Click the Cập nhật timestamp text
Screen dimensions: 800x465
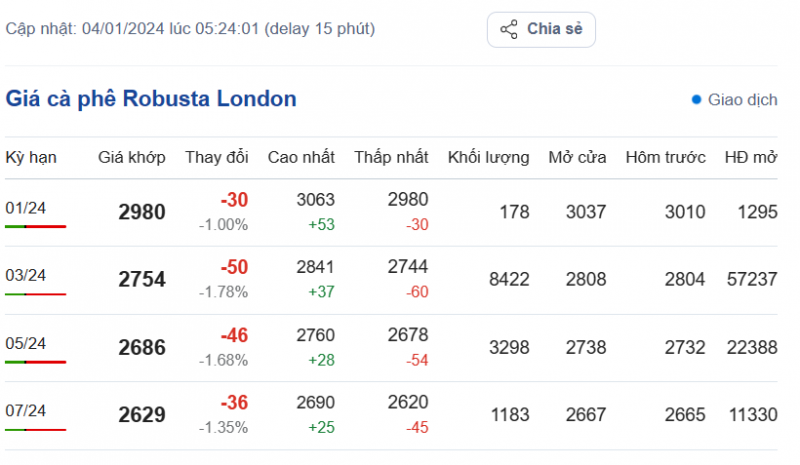191,29
